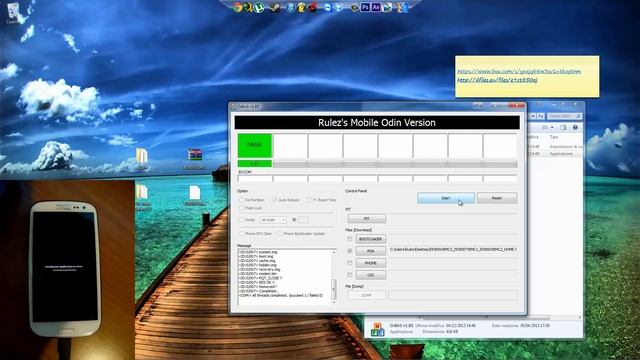
Task: Enable the Re-Partition checkbox
Action: (x=241, y=200)
